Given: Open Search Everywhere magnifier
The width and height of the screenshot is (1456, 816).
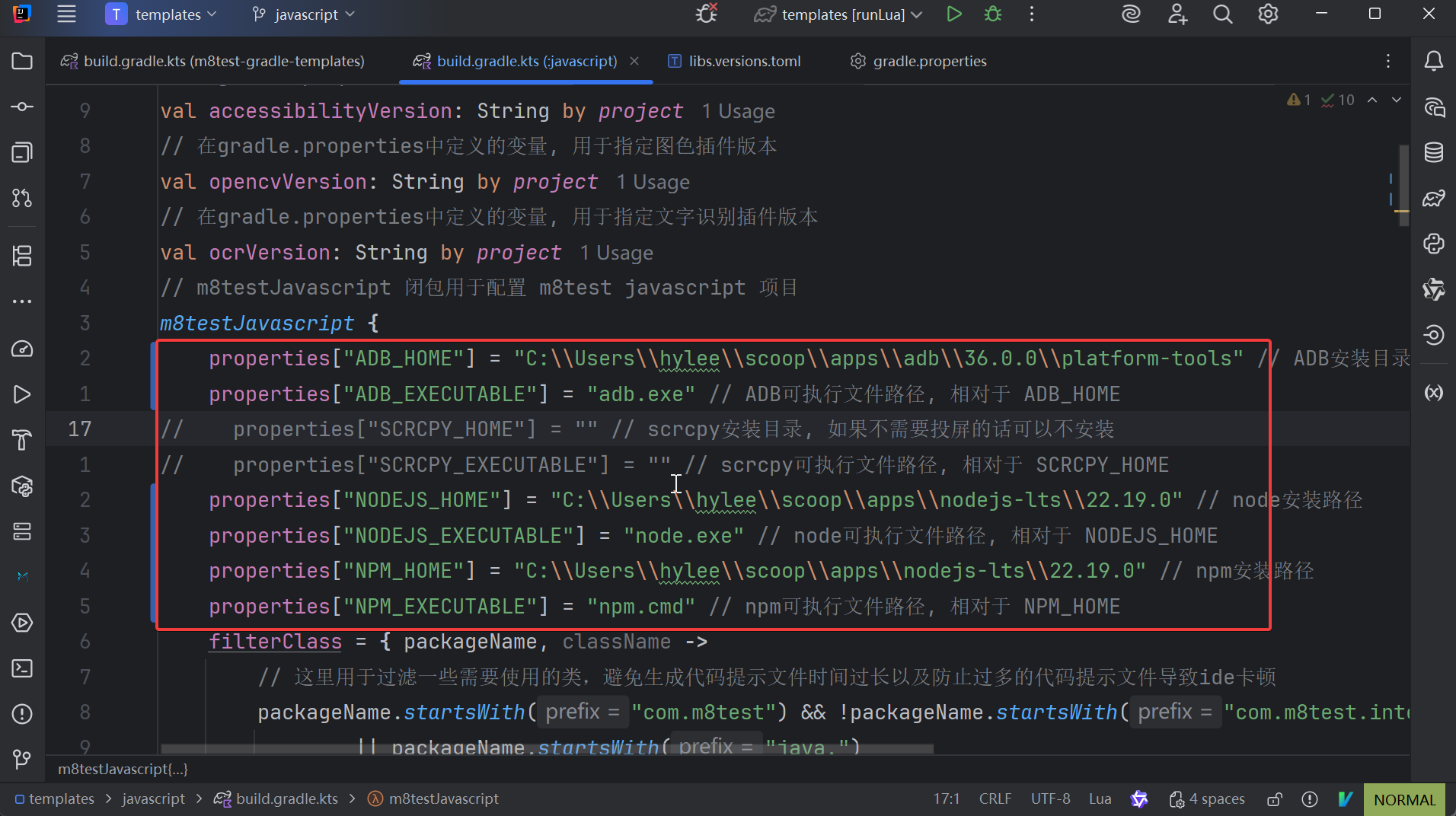Looking at the screenshot, I should click(x=1222, y=14).
